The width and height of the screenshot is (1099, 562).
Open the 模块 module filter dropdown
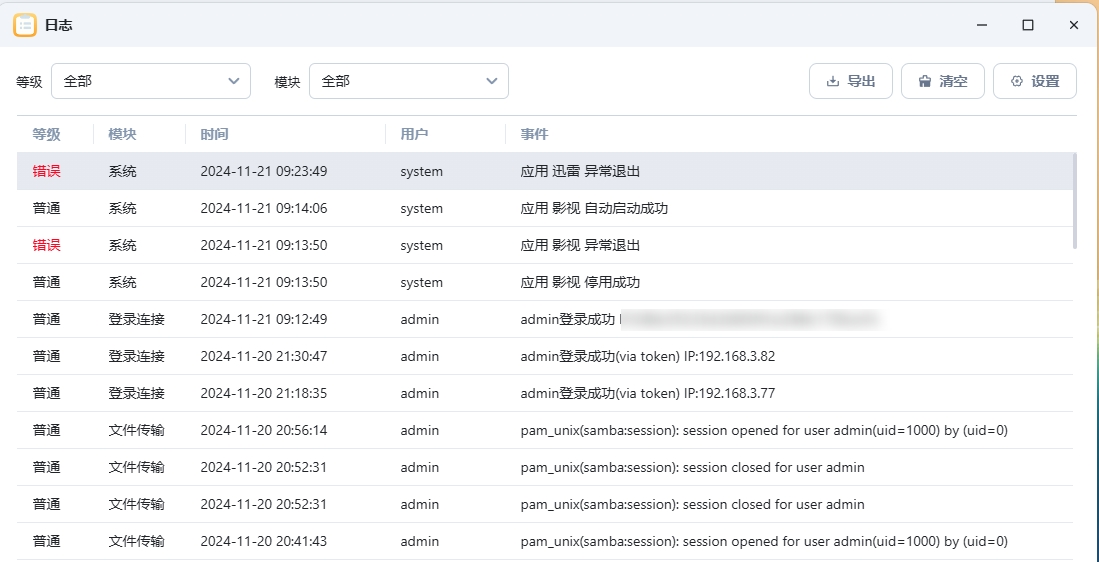pyautogui.click(x=409, y=81)
